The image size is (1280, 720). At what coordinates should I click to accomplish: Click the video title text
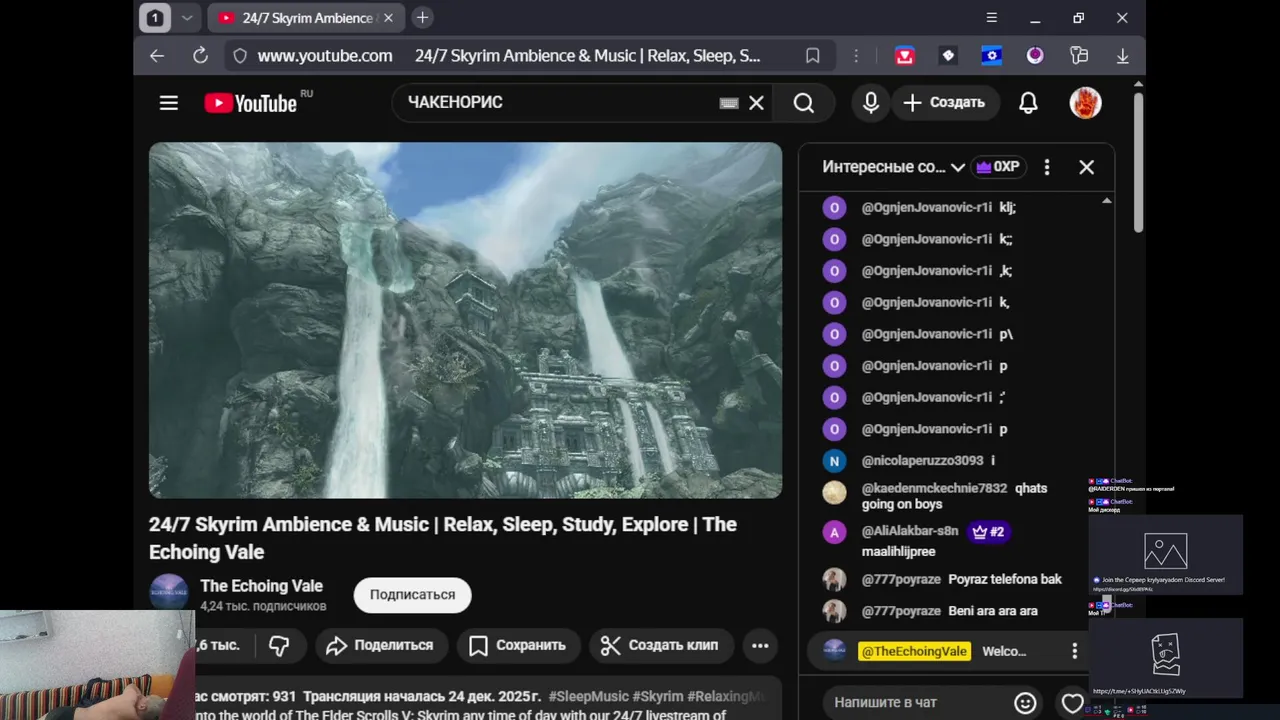pos(443,538)
